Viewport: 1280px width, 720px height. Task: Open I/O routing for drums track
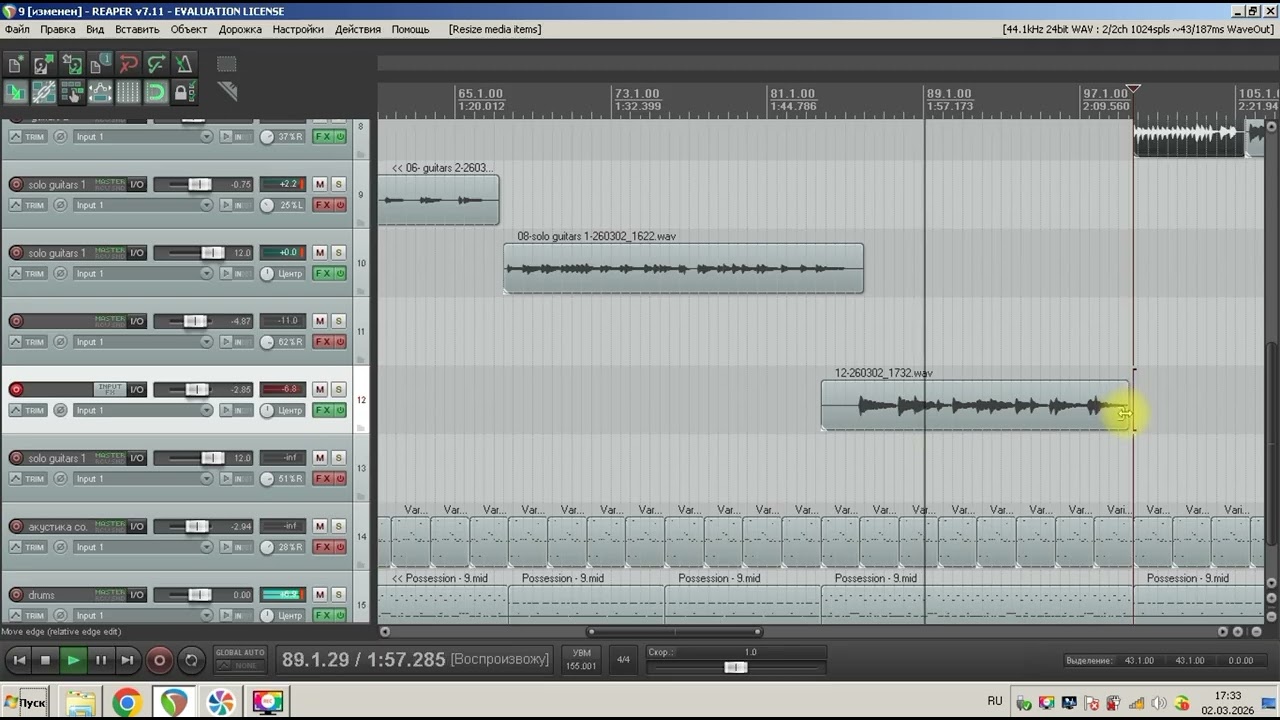point(137,595)
